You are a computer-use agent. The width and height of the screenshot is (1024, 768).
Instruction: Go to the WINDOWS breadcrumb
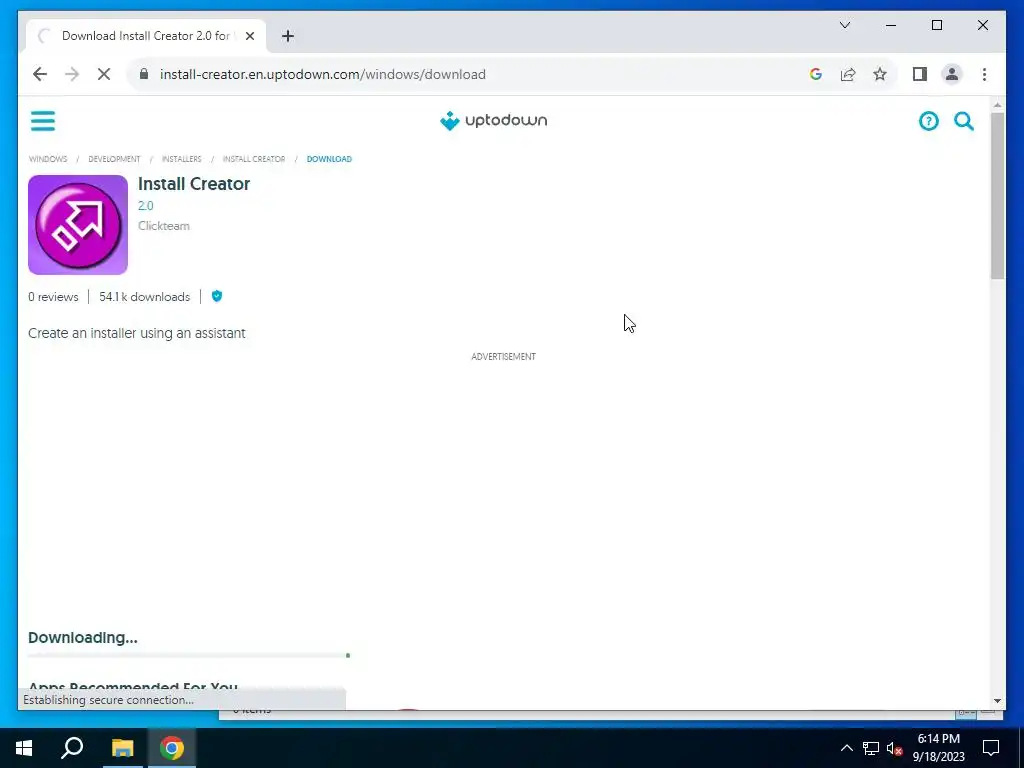[48, 159]
